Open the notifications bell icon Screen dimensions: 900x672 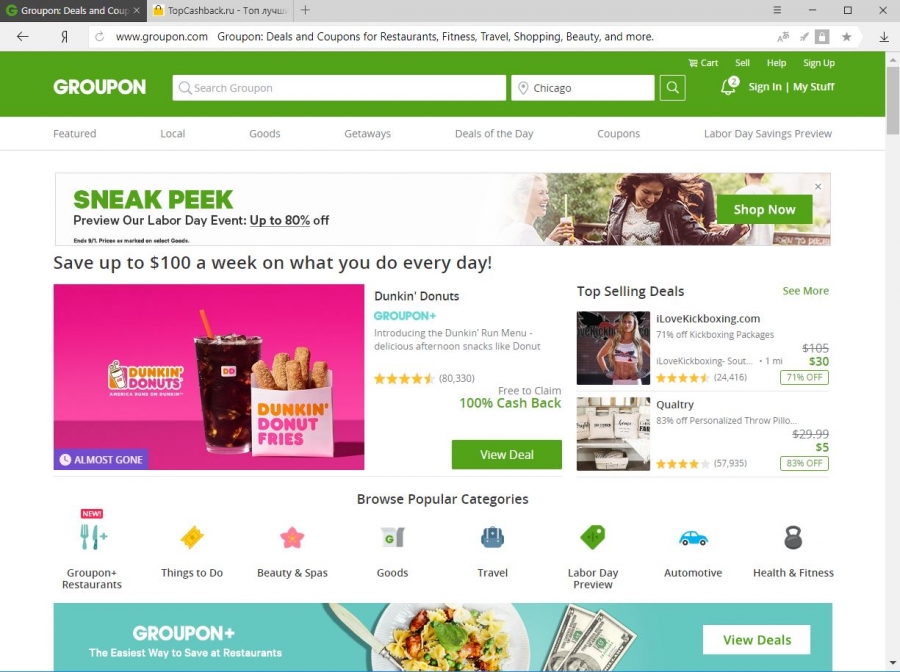coord(730,86)
